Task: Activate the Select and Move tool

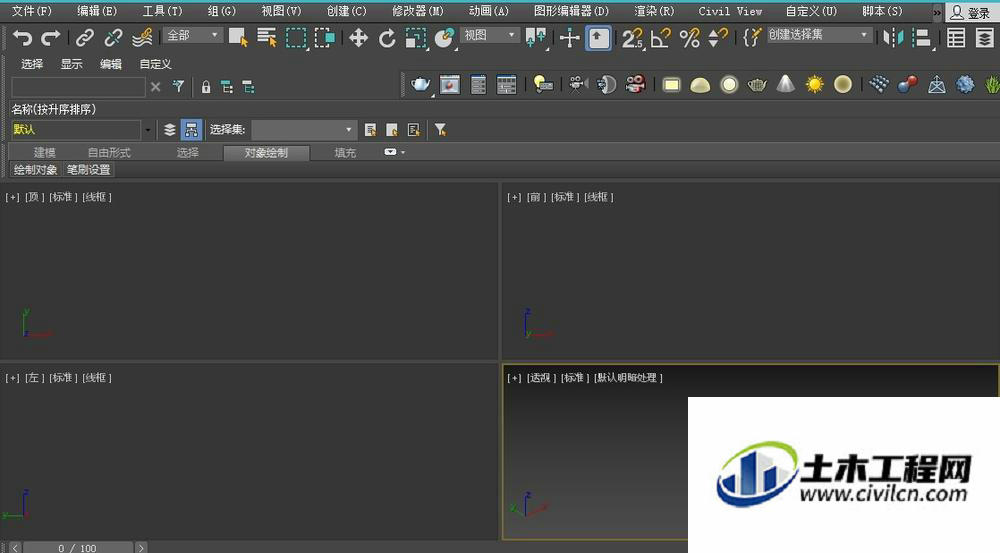Action: [358, 38]
